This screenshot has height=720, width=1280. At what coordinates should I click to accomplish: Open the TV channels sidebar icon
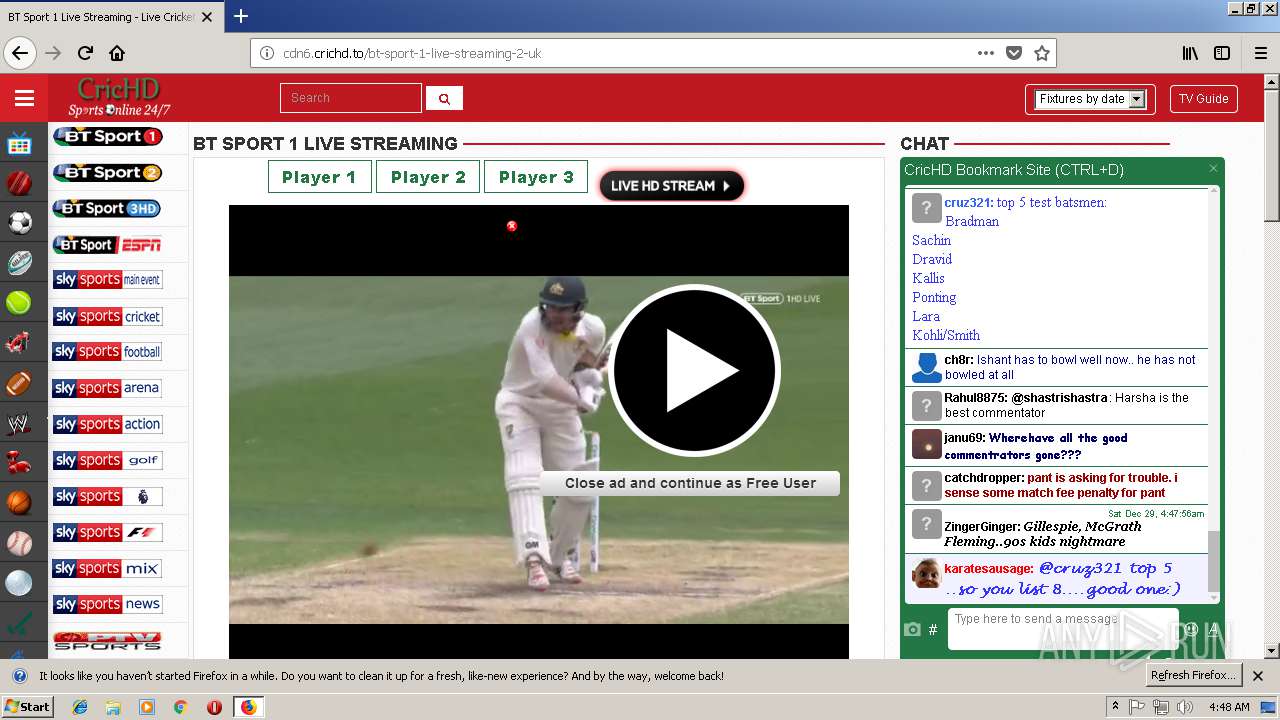19,144
